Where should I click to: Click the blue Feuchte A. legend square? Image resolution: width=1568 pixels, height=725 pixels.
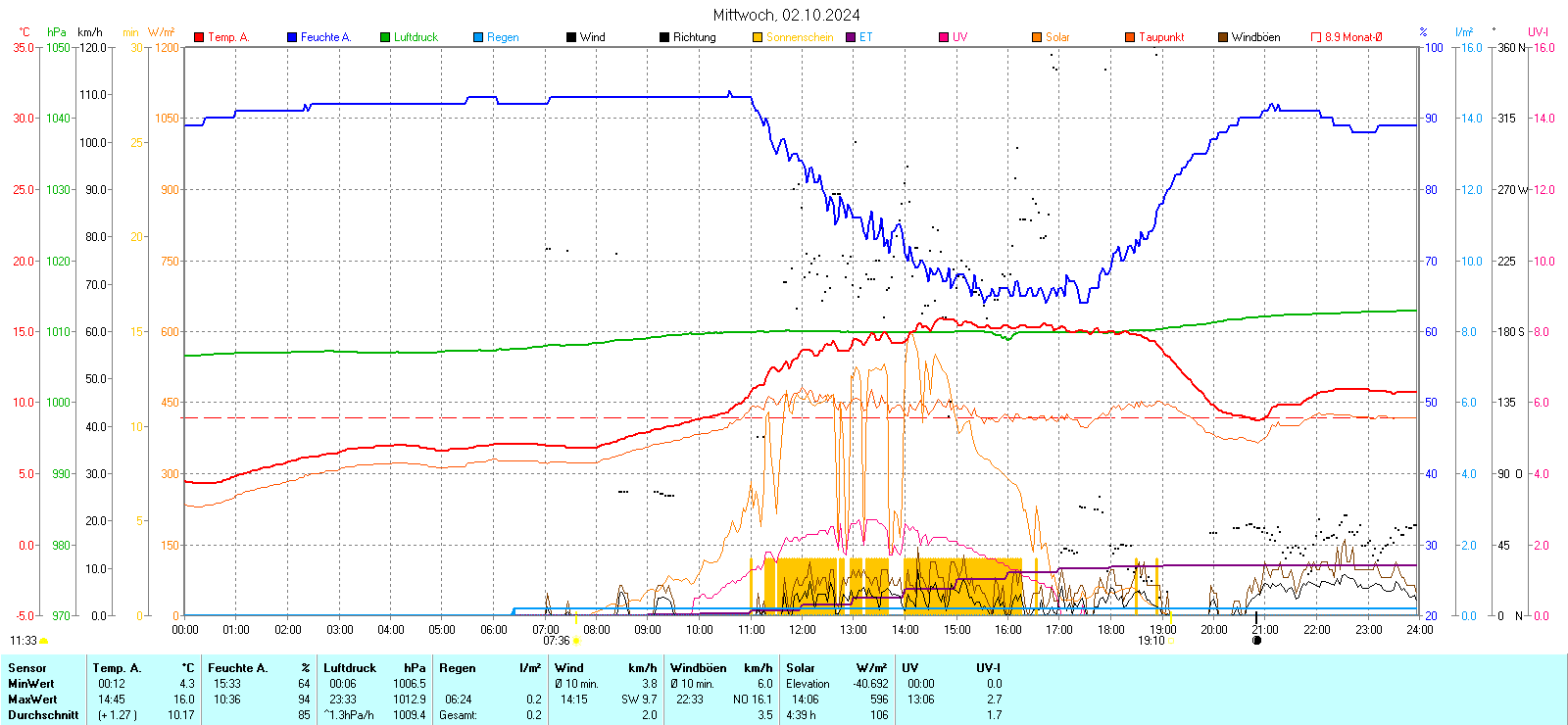(x=292, y=37)
